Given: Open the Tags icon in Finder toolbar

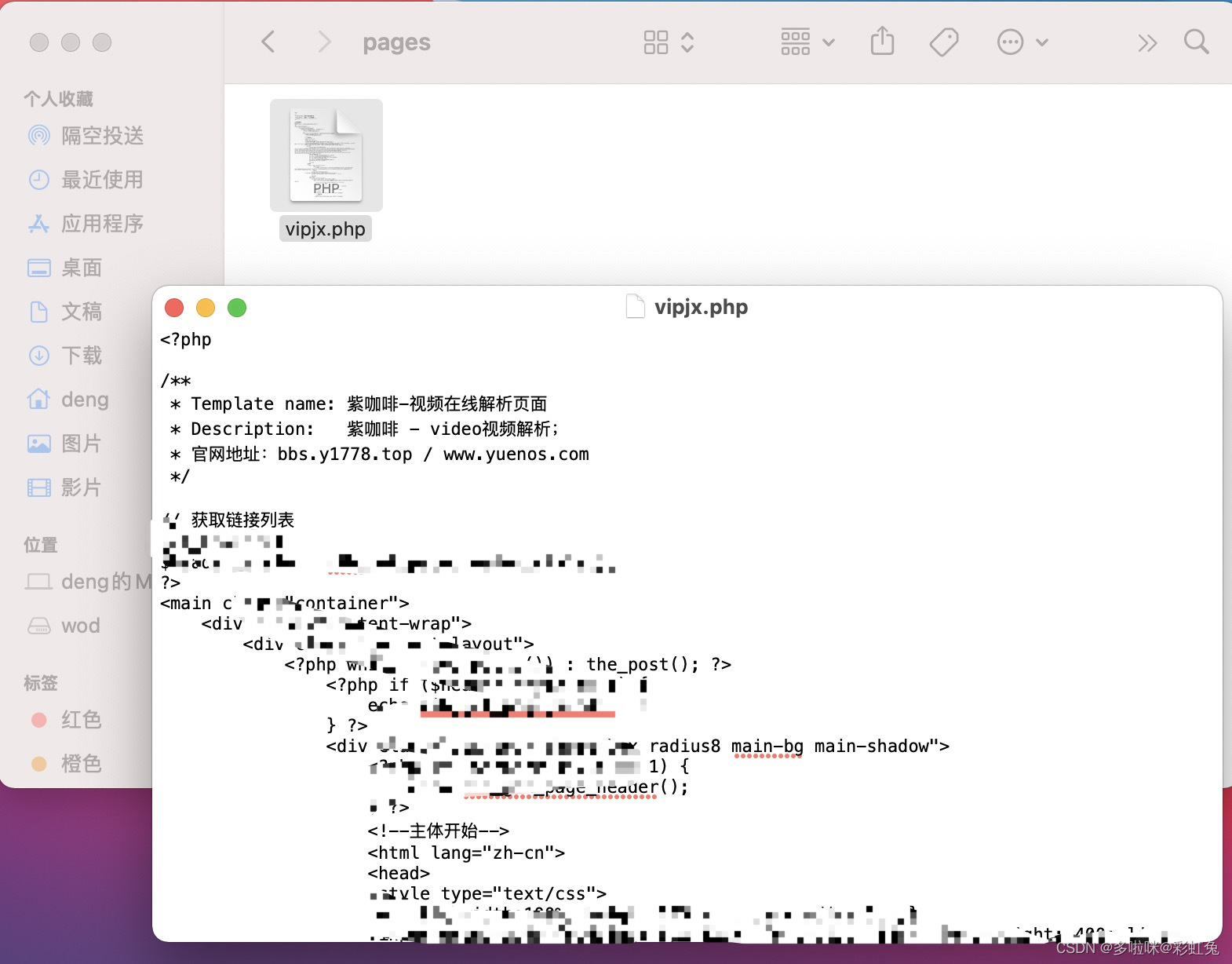Looking at the screenshot, I should coord(944,42).
